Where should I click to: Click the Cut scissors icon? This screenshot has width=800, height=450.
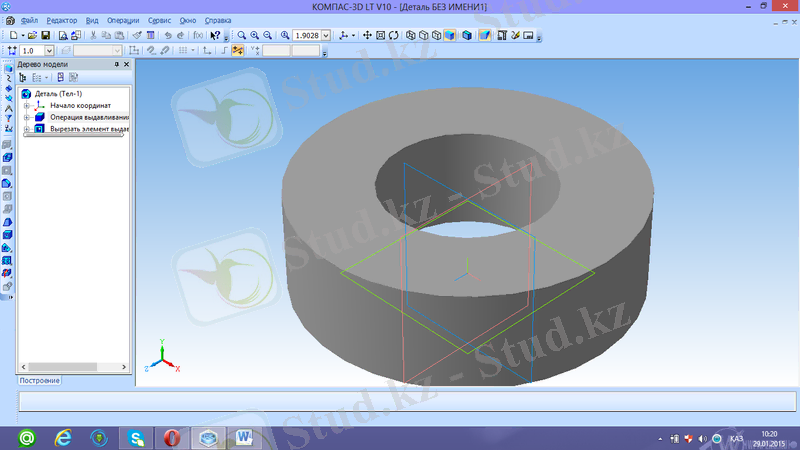(x=93, y=35)
